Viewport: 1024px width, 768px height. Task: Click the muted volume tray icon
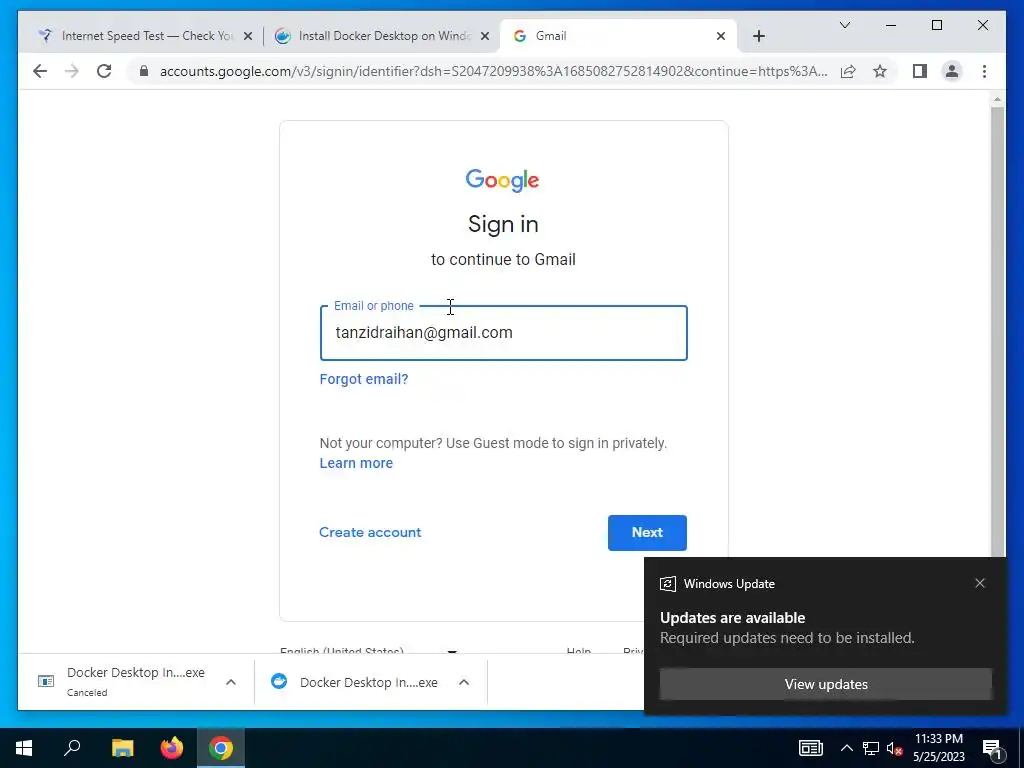pyautogui.click(x=894, y=748)
